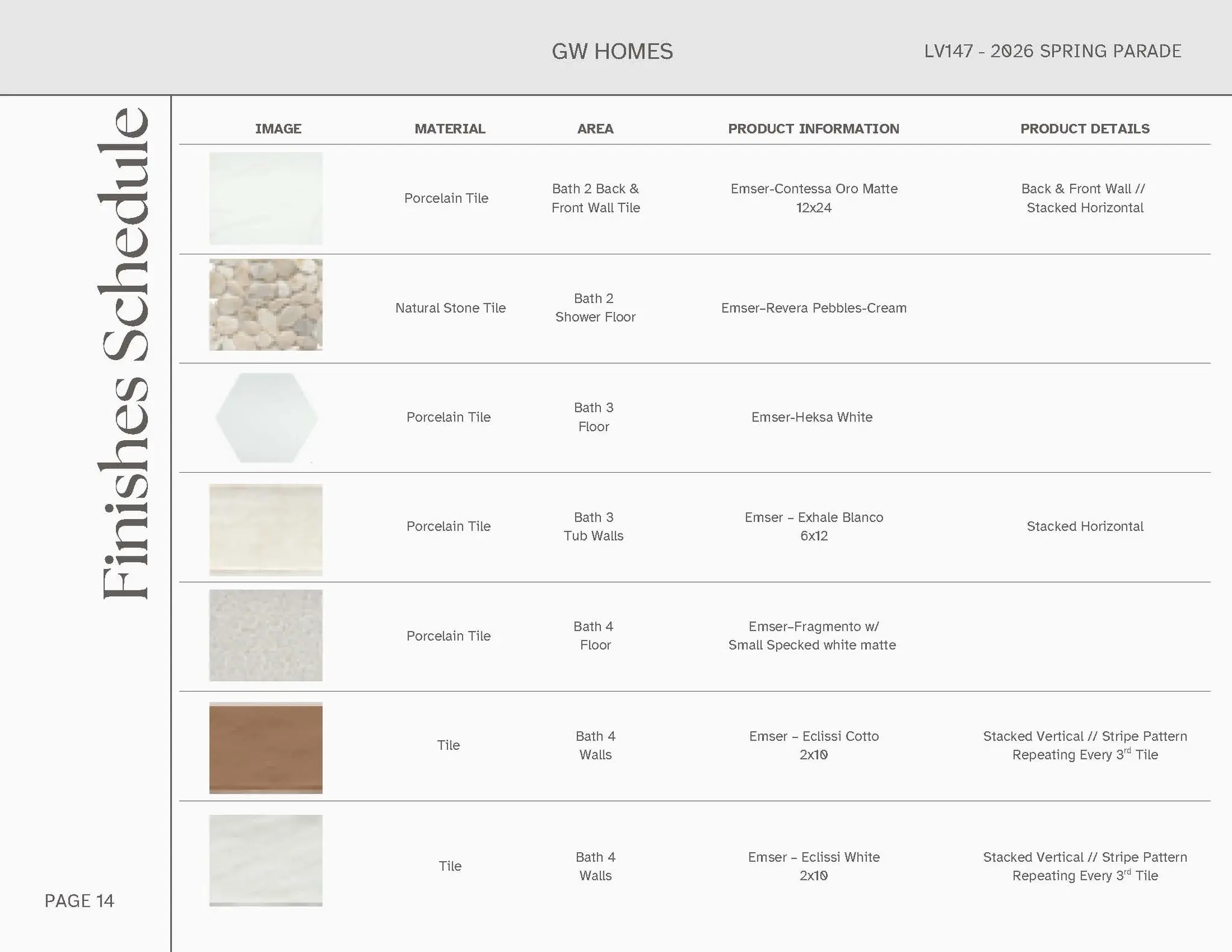Click the Emser-Heksa White product text

tap(812, 417)
